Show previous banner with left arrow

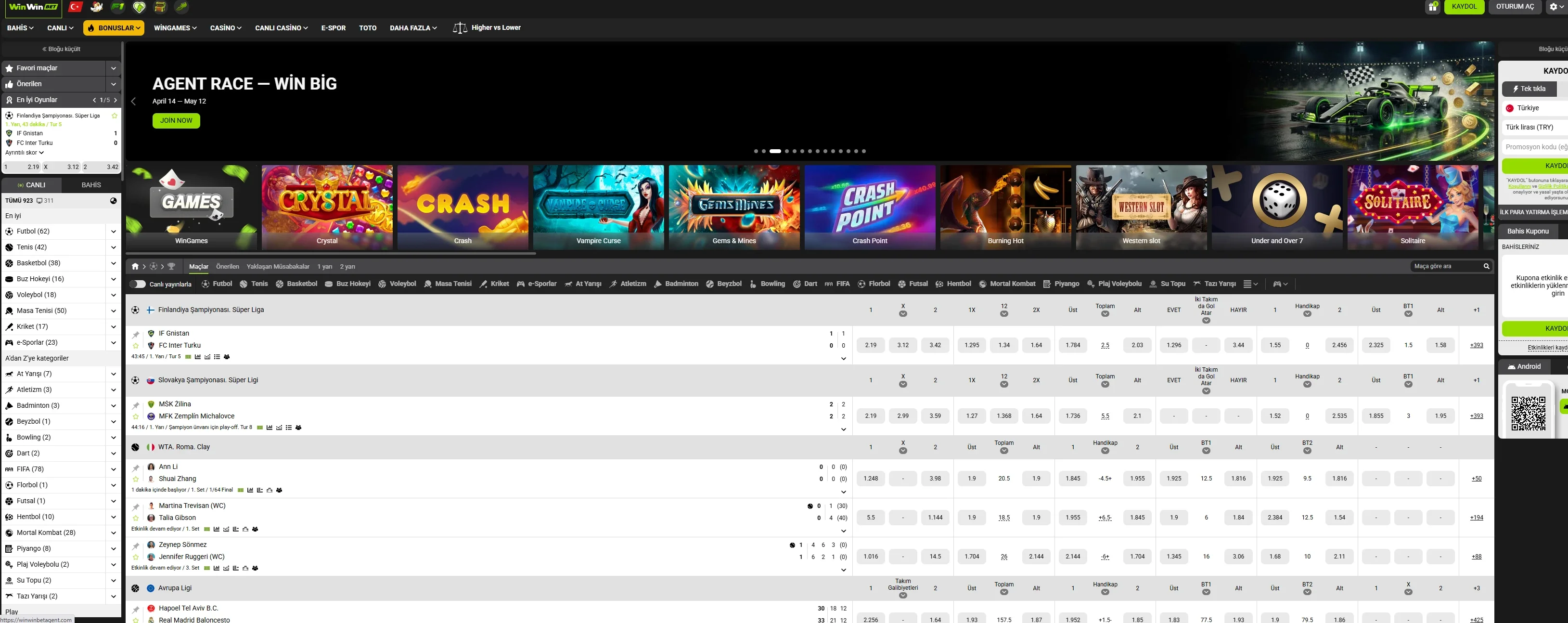tap(134, 101)
